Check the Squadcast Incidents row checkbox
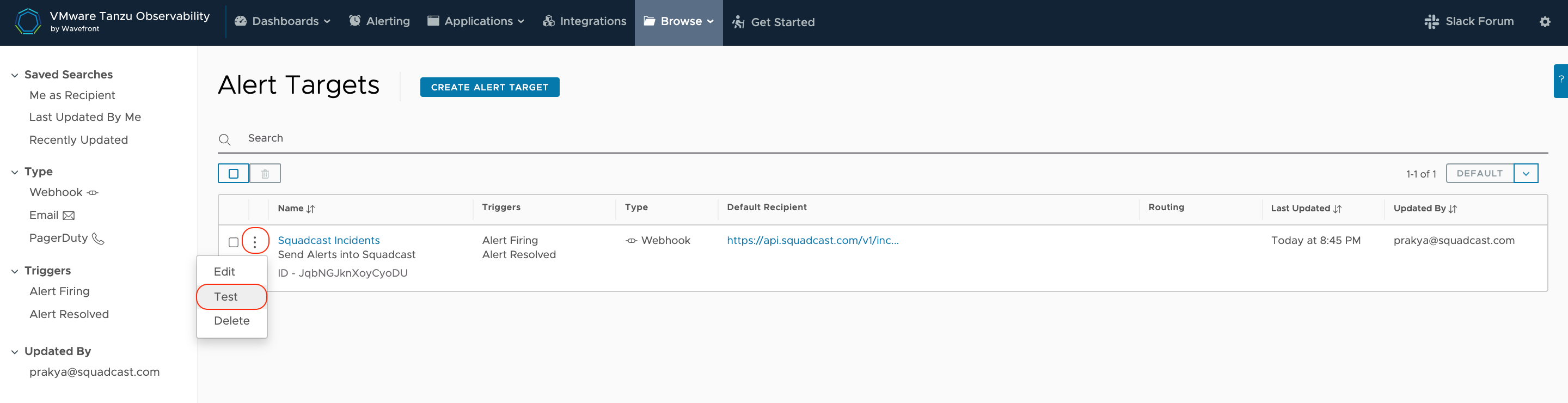This screenshot has height=403, width=1568. pyautogui.click(x=233, y=242)
